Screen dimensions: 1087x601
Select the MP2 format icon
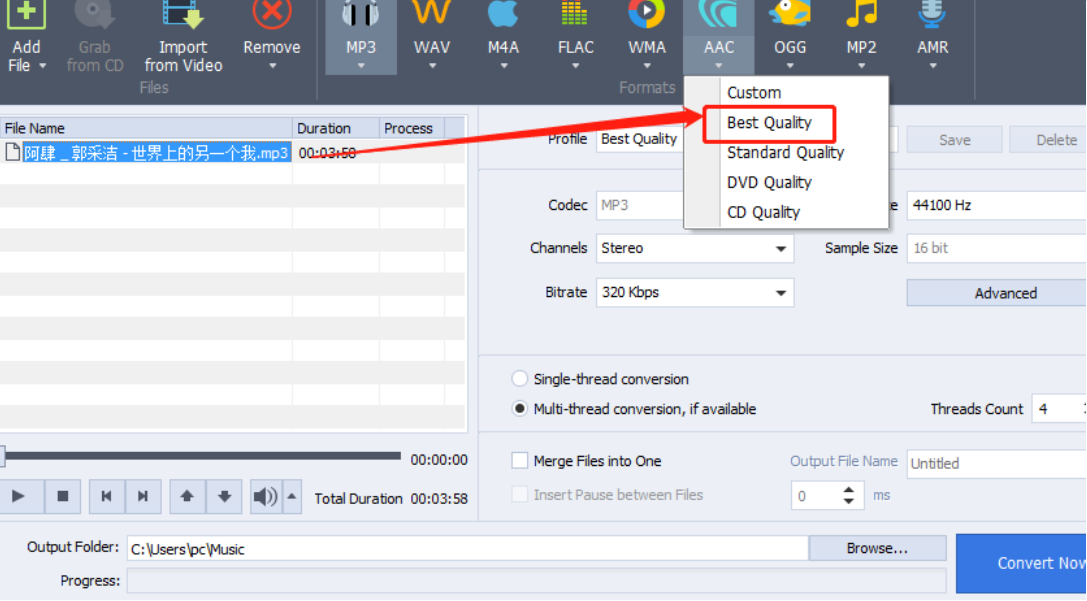point(861,14)
